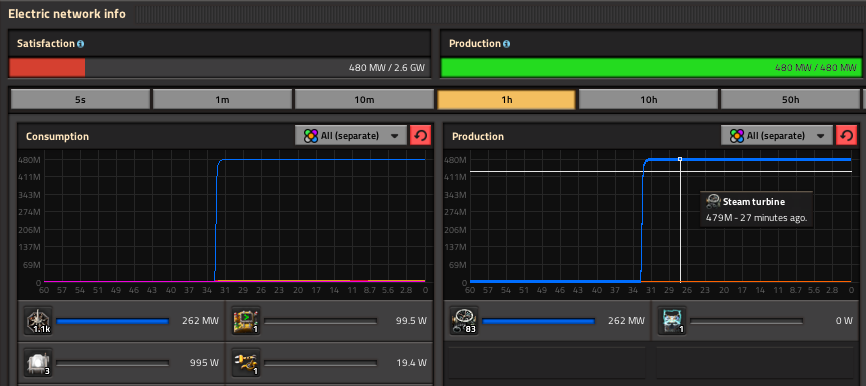866x386 pixels.
Task: Click the white marker point on Production graph
Action: pos(680,159)
